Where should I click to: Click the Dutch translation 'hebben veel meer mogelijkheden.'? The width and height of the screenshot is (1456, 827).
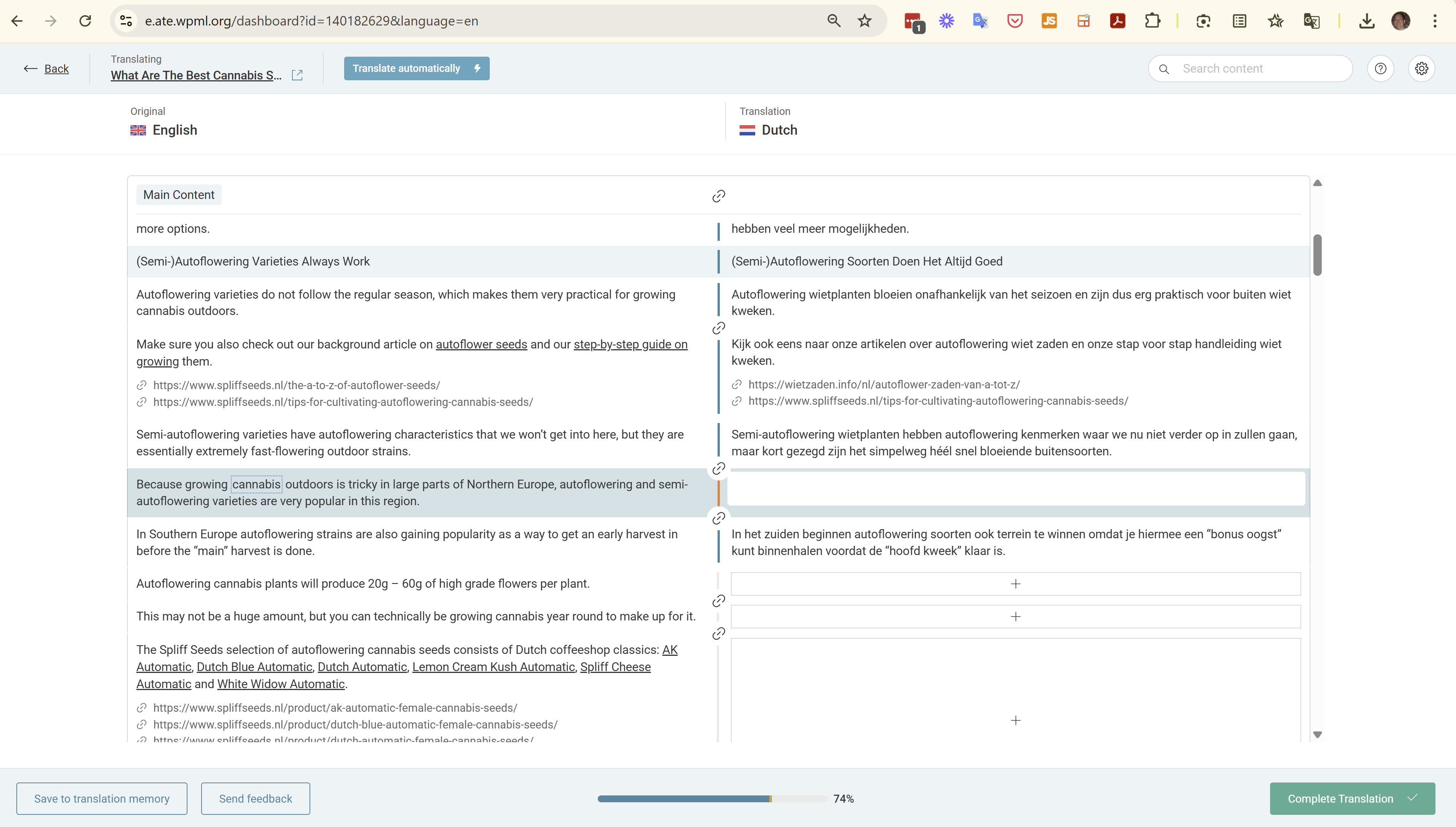pos(820,228)
